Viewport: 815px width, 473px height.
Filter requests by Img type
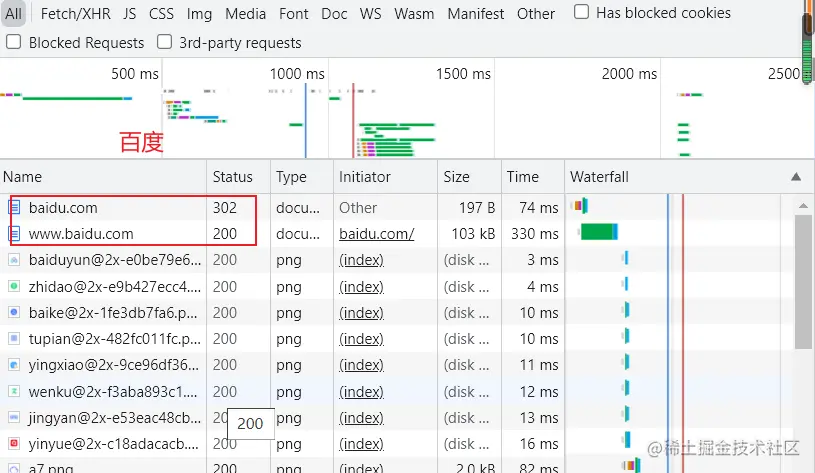pyautogui.click(x=199, y=14)
